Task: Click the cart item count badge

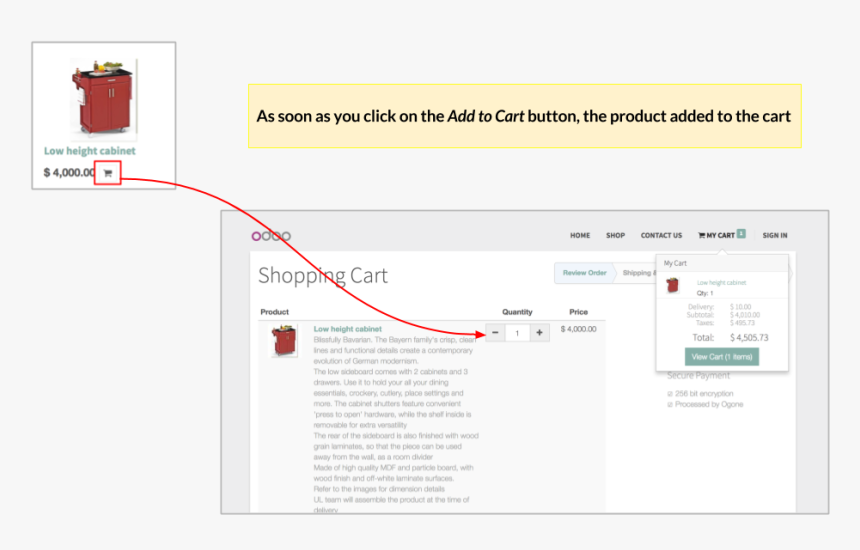Action: click(x=741, y=234)
